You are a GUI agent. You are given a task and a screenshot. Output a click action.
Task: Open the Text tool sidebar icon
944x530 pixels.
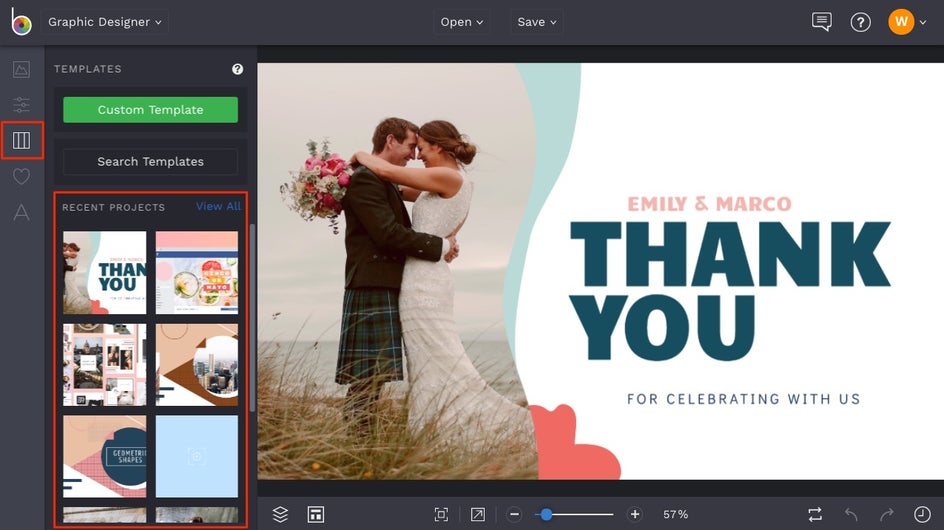(x=21, y=212)
